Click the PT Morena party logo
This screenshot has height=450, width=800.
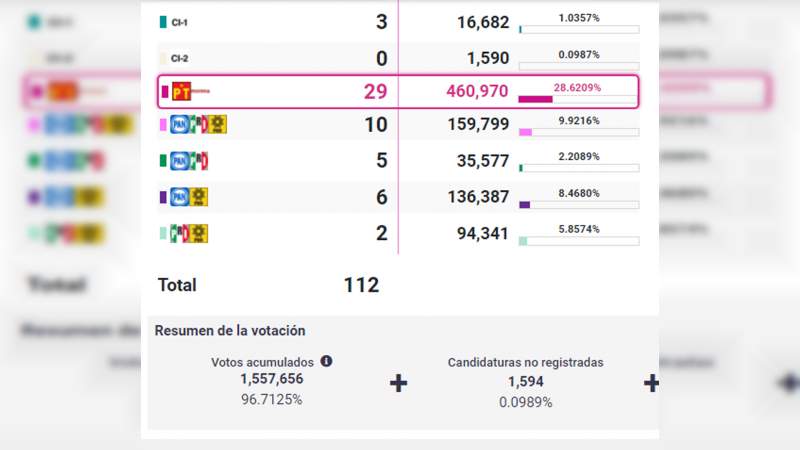(191, 91)
